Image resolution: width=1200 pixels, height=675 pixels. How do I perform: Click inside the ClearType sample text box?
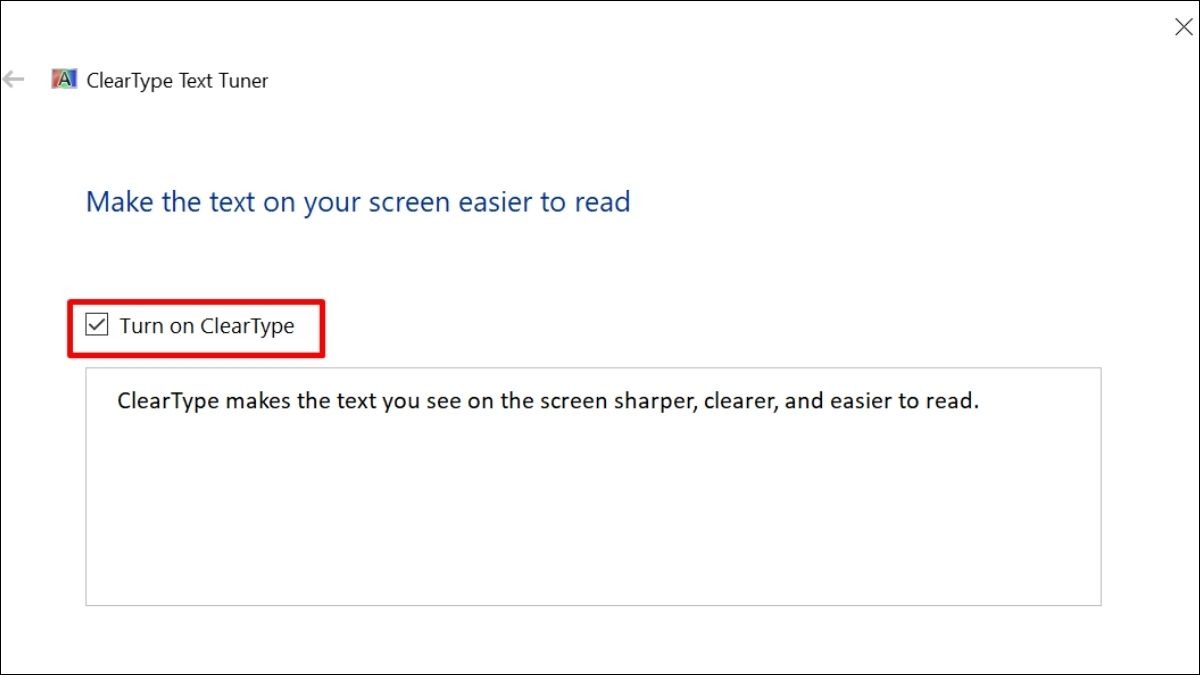point(593,486)
